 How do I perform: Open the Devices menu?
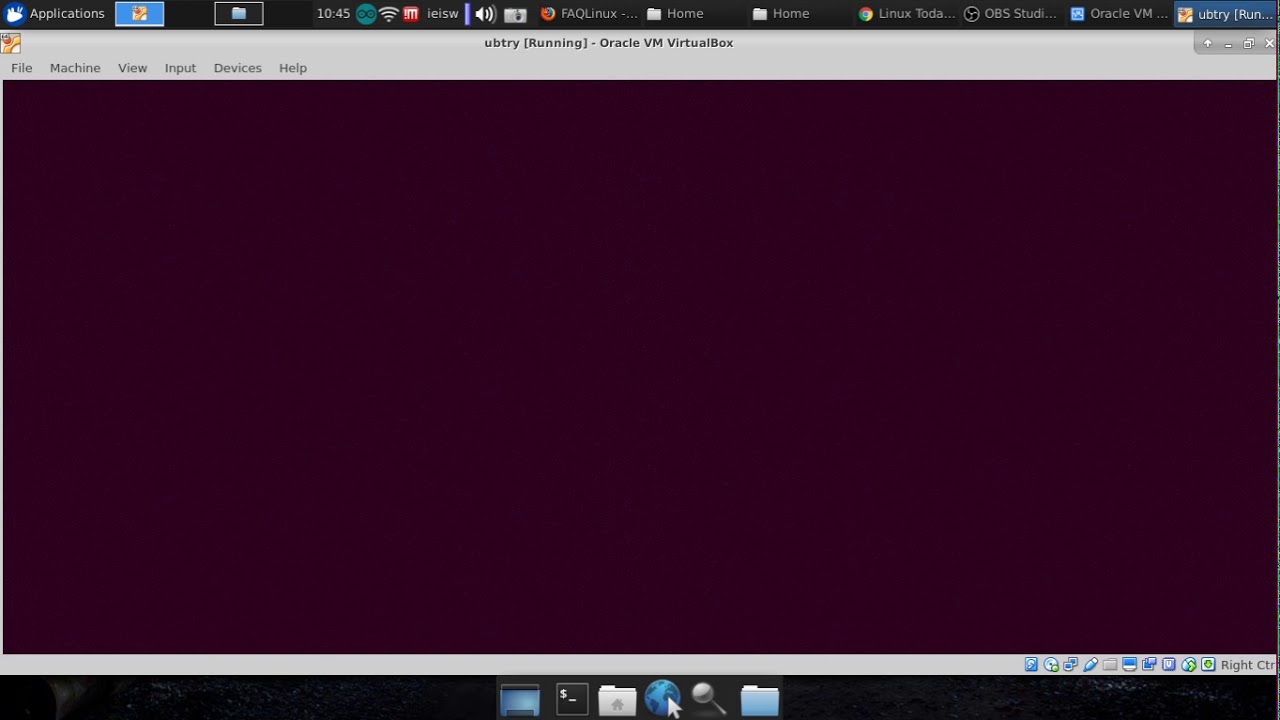pyautogui.click(x=237, y=67)
